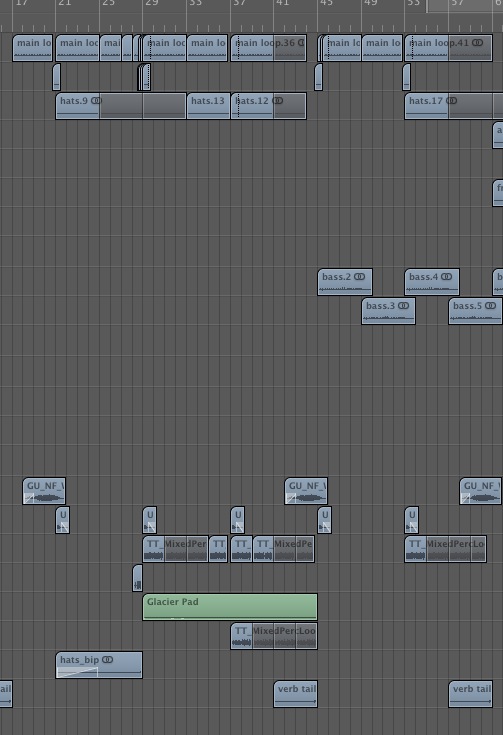Select the hats.13 region

click(208, 106)
